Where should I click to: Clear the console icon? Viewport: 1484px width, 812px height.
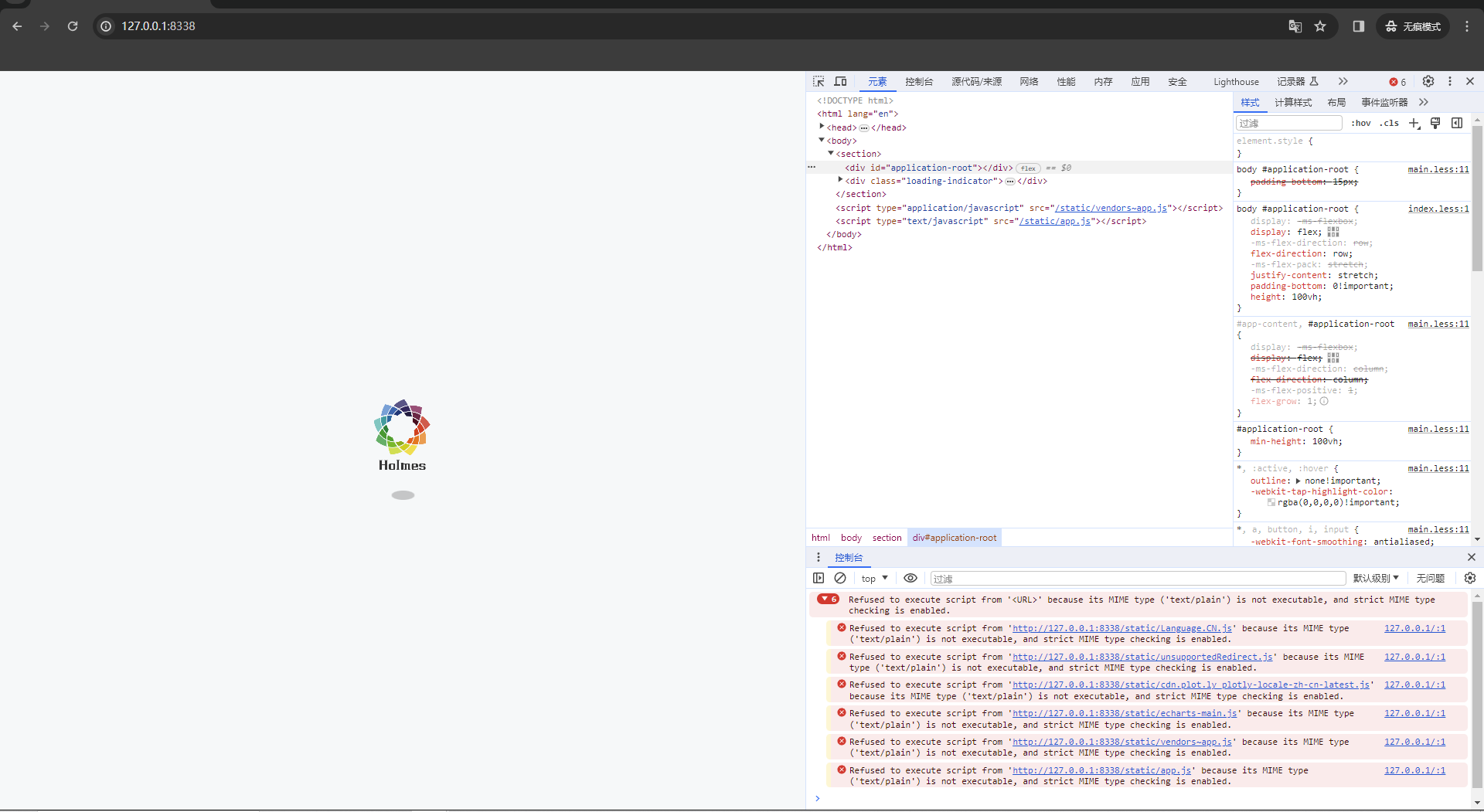tap(840, 578)
